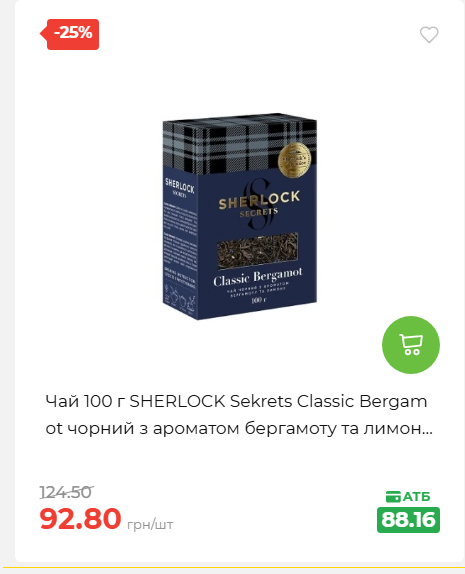Click the 'грн/шт' unit label
The height and width of the screenshot is (574, 465).
coord(150,525)
